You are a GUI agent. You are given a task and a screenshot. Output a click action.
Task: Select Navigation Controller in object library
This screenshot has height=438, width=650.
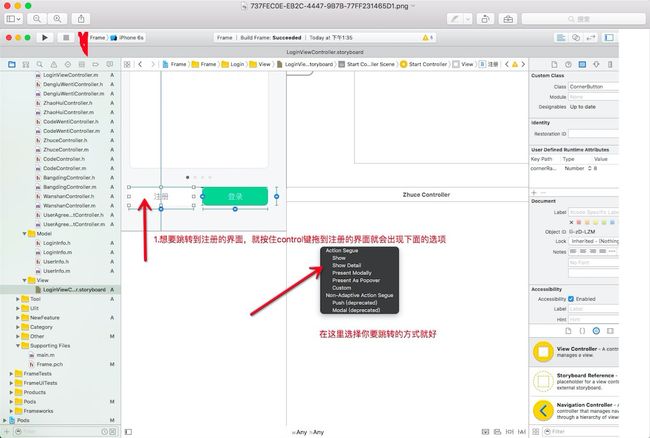(574, 411)
